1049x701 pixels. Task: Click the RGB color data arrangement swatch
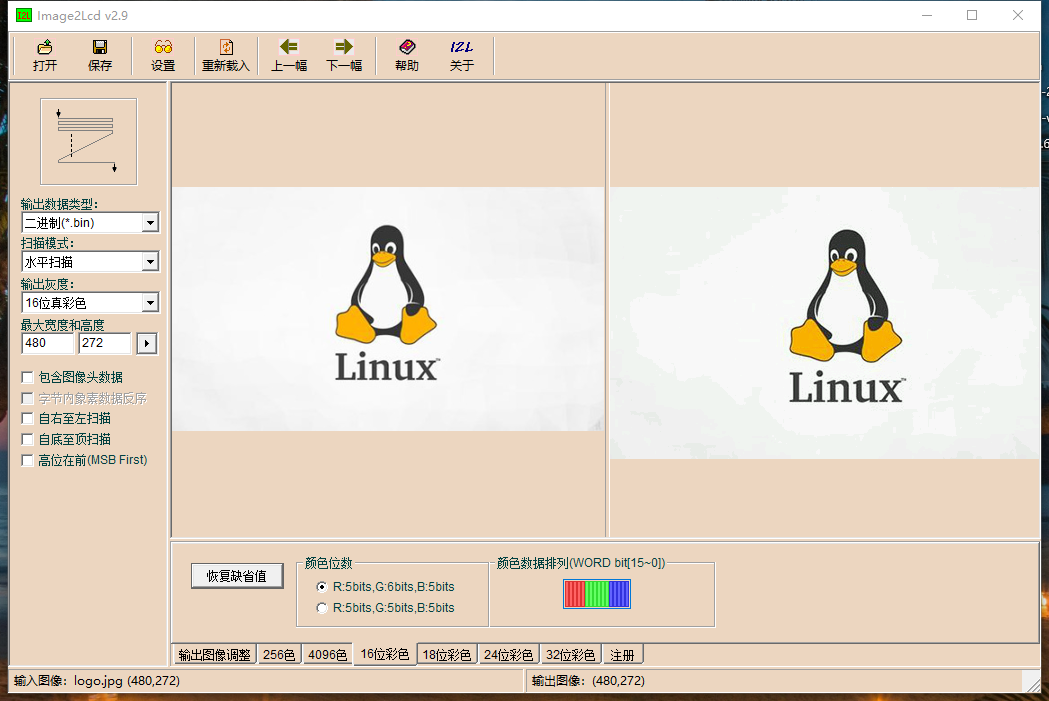598,593
